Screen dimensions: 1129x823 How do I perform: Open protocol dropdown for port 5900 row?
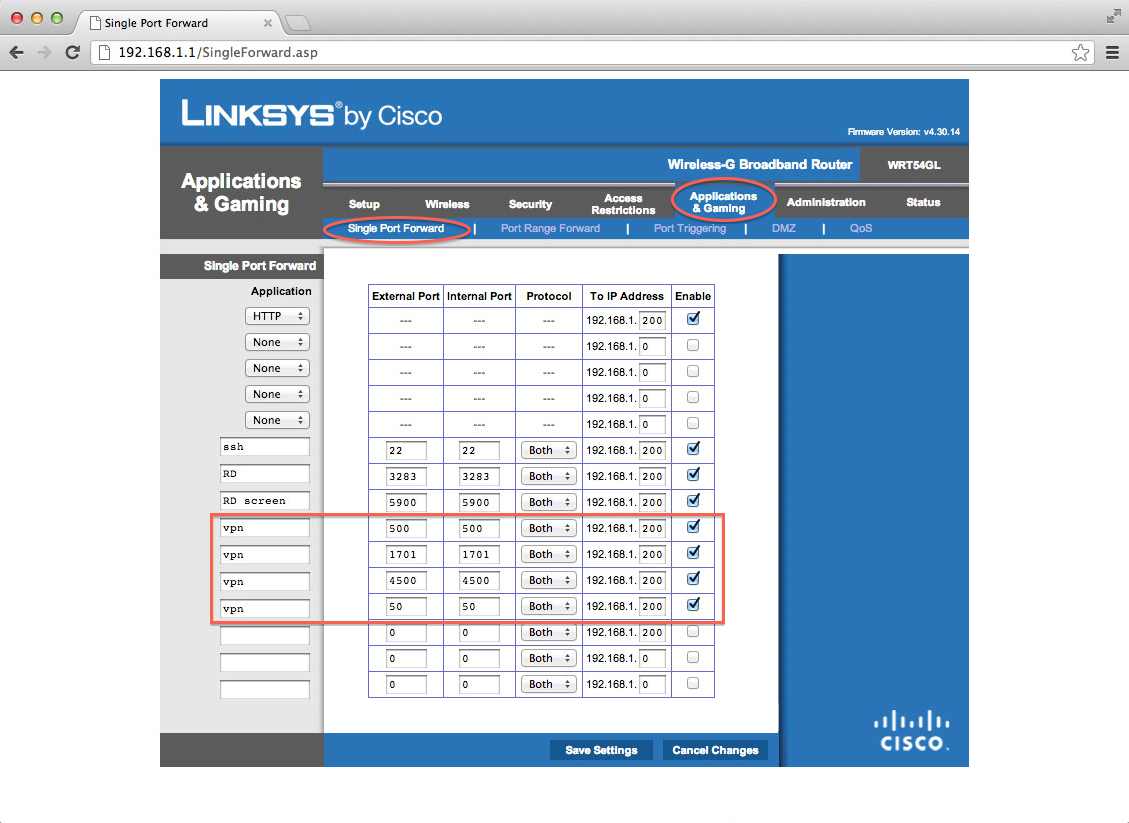[549, 503]
